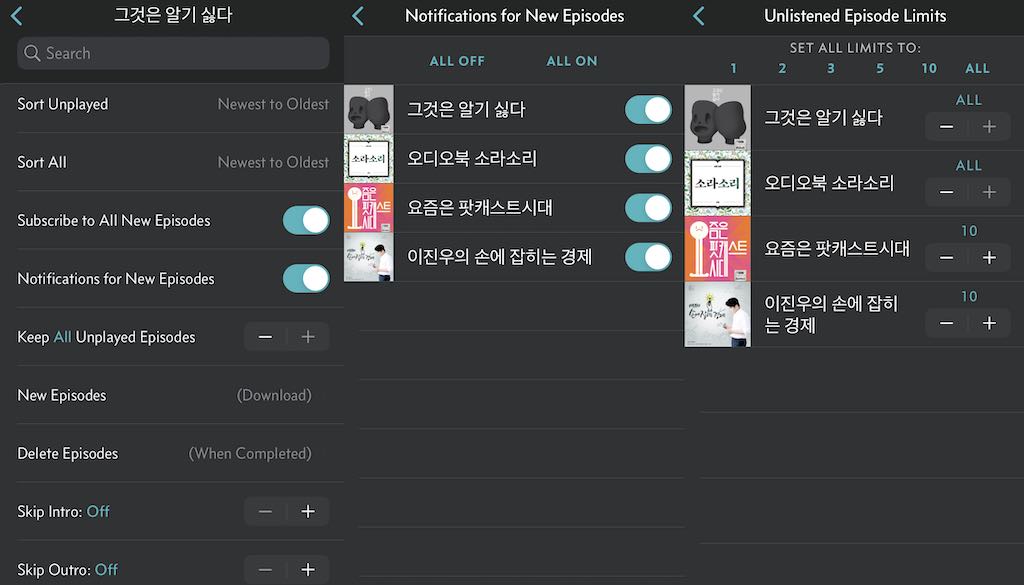
Task: Open Sort Unplayed Newest to Oldest option
Action: pos(173,104)
